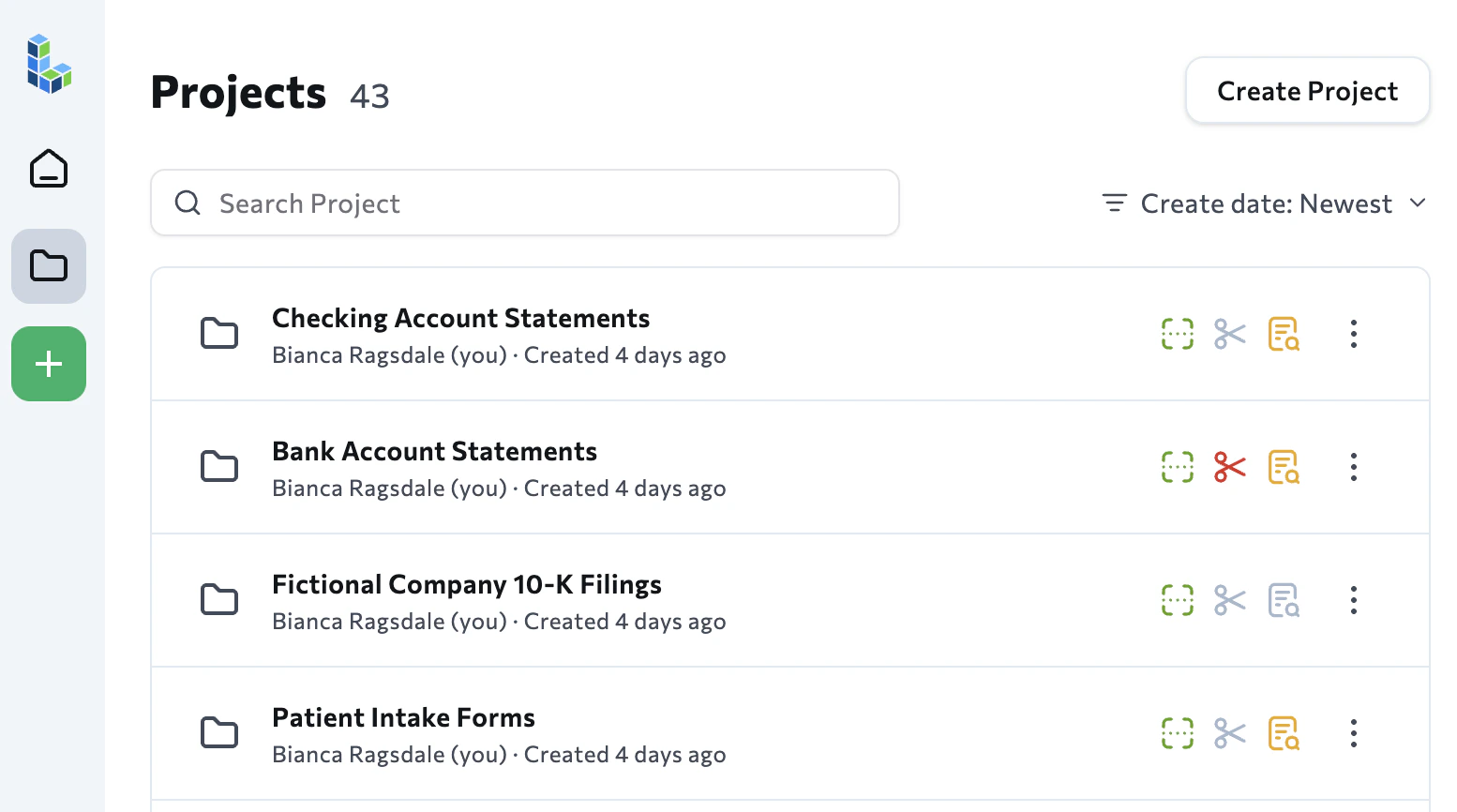1457x812 pixels.
Task: Select the extraction tool on Checking Account Statements
Action: point(1177,333)
